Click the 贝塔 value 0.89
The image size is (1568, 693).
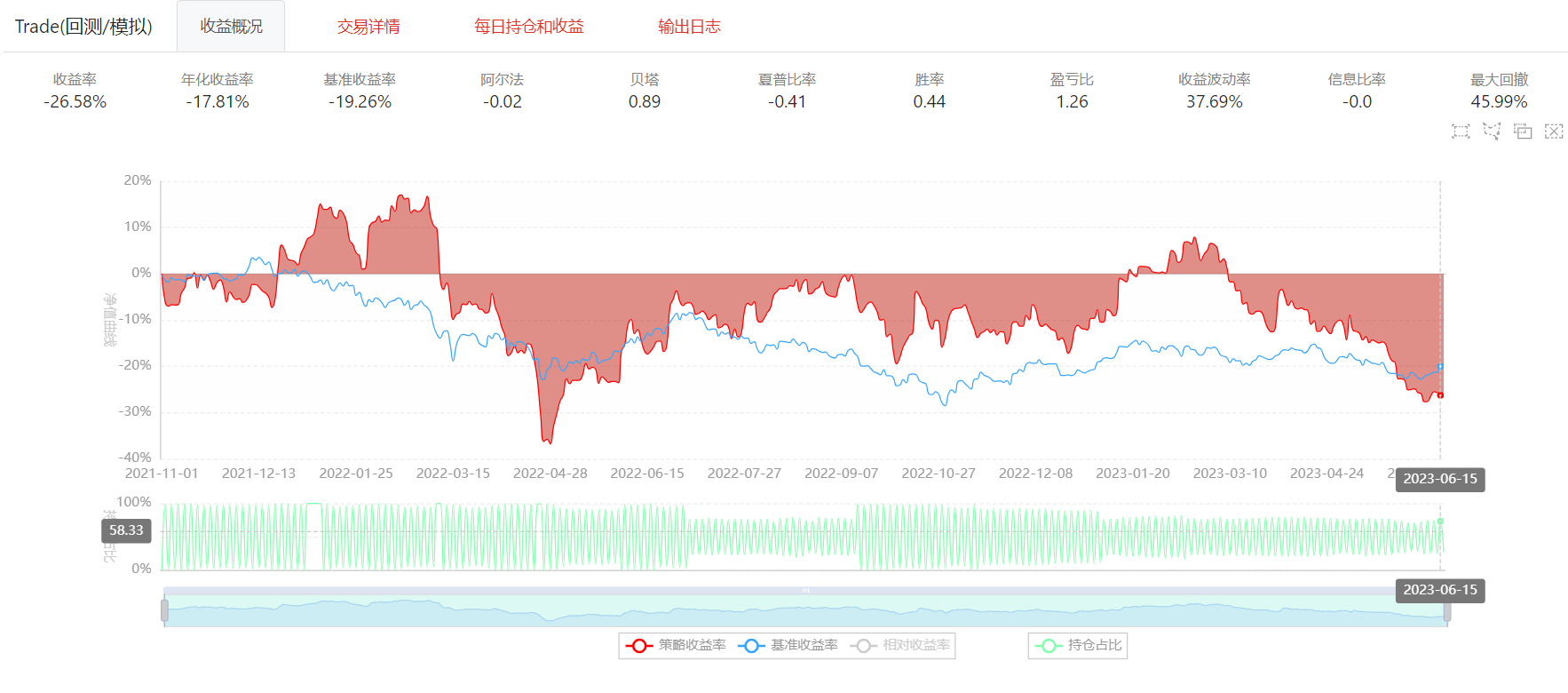coord(645,102)
